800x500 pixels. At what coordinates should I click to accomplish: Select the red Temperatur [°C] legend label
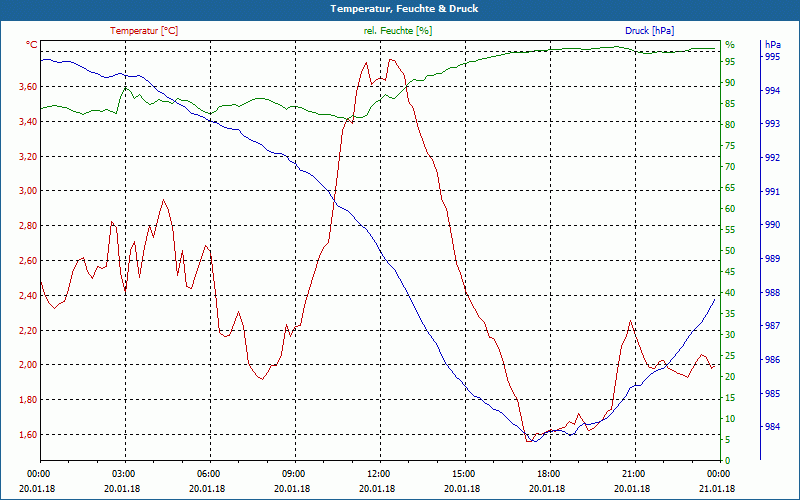point(144,31)
